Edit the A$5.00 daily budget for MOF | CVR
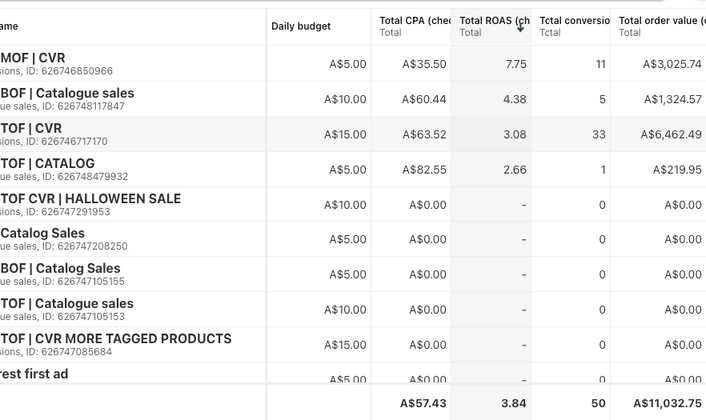Screen dimensions: 706x420 [x=347, y=64]
